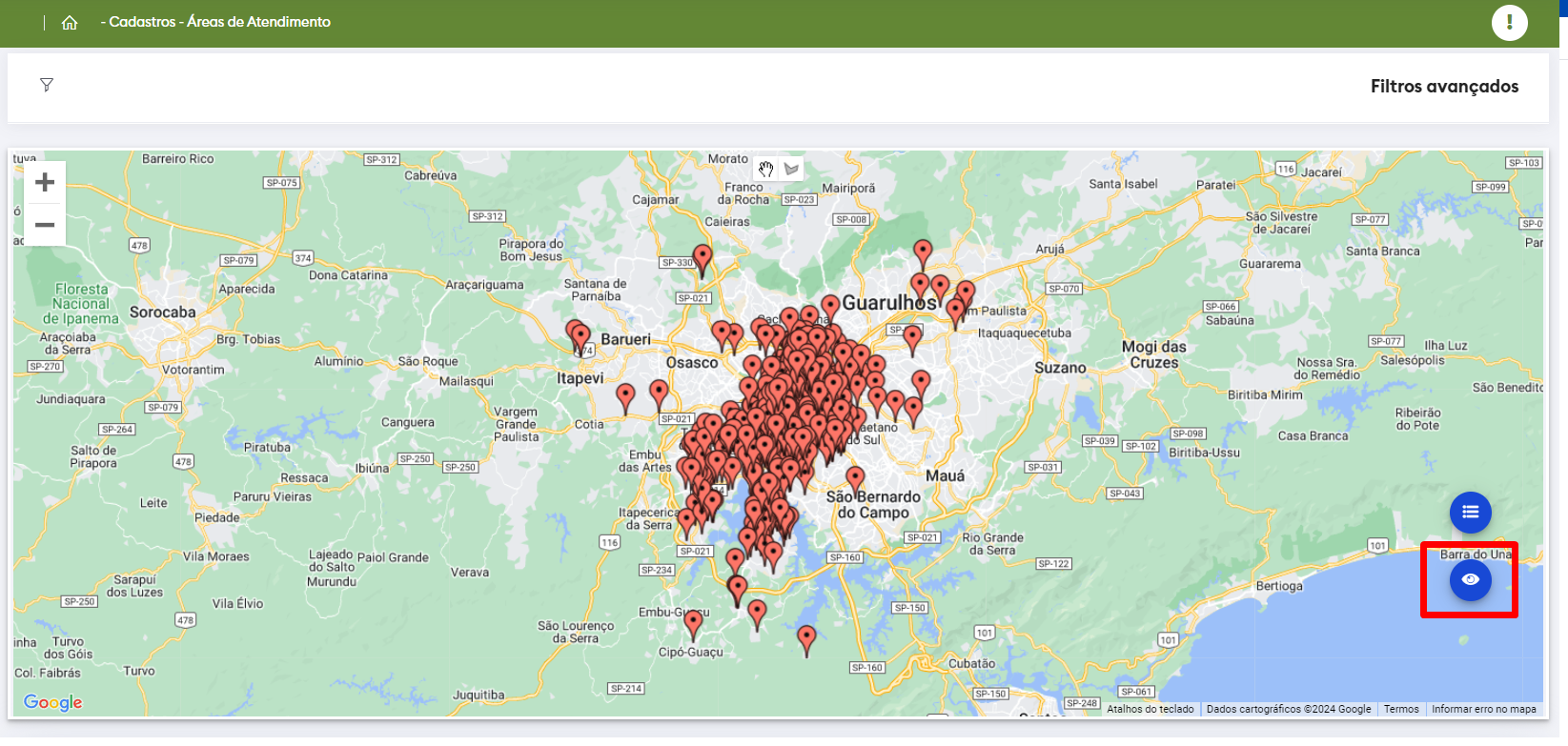Click the Google logo on the map
Viewport: 1568px width, 746px height.
click(53, 702)
